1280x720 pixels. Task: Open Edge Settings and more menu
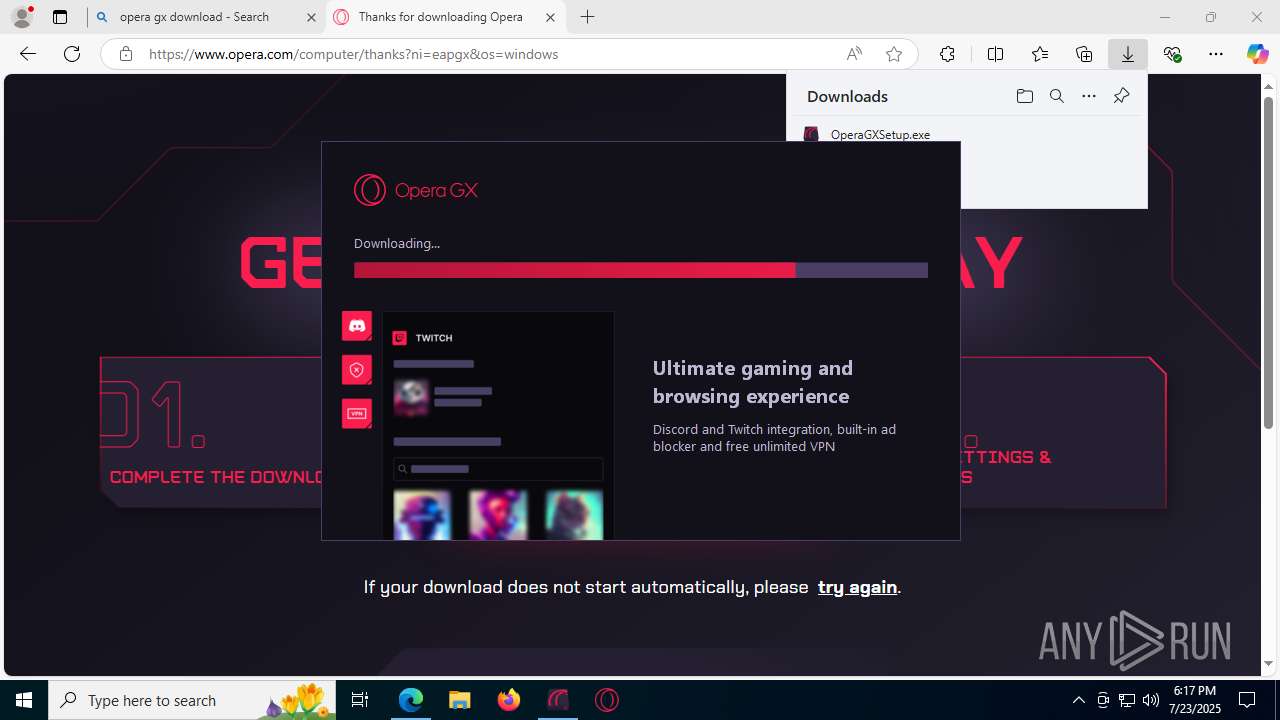1216,54
